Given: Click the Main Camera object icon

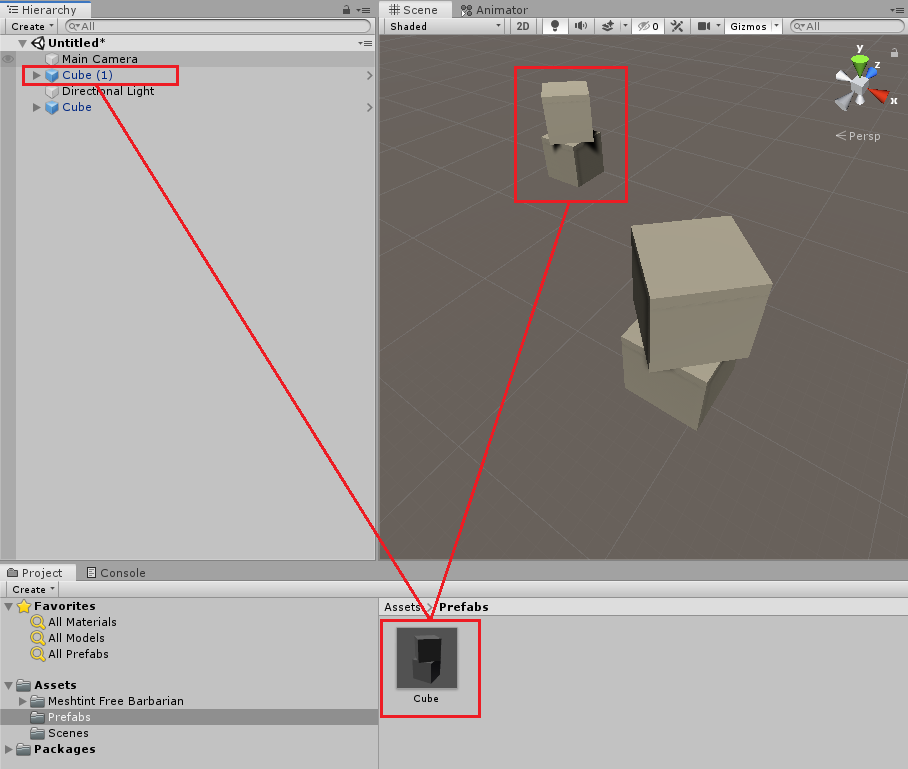Looking at the screenshot, I should coord(52,59).
